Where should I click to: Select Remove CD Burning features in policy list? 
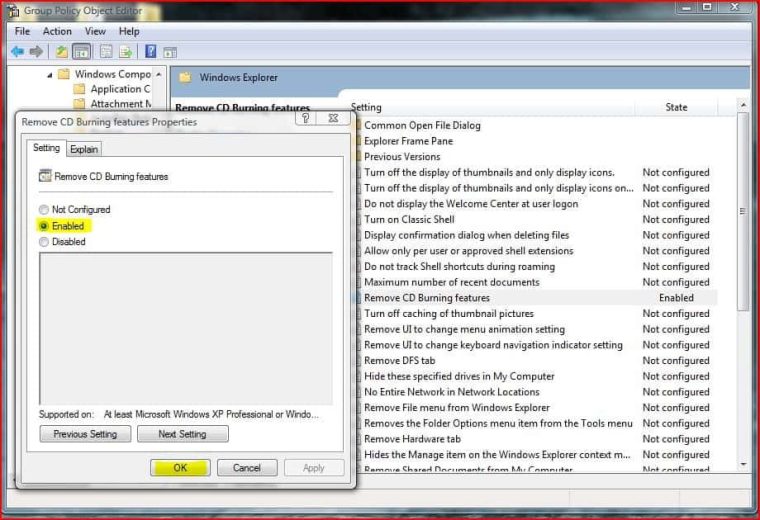[x=427, y=298]
